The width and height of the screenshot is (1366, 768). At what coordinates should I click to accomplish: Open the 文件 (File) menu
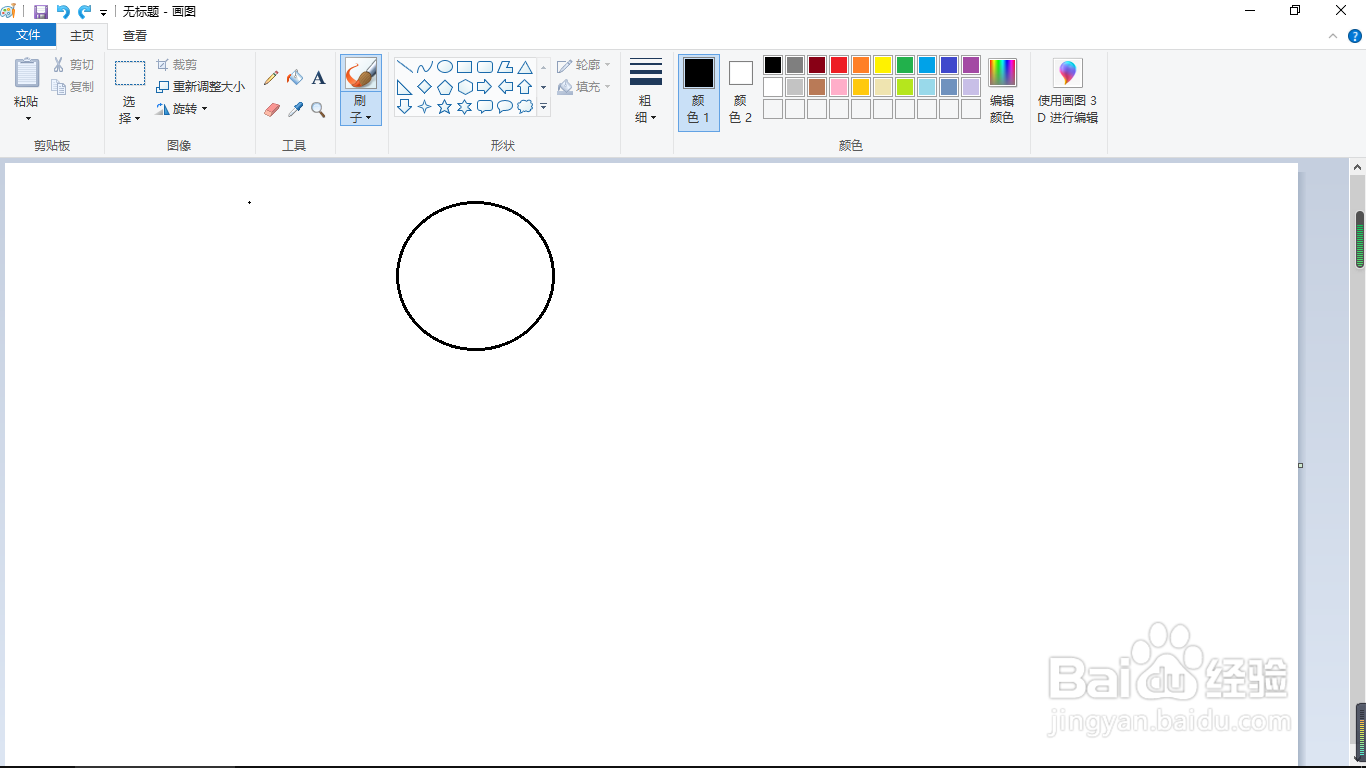[x=28, y=35]
